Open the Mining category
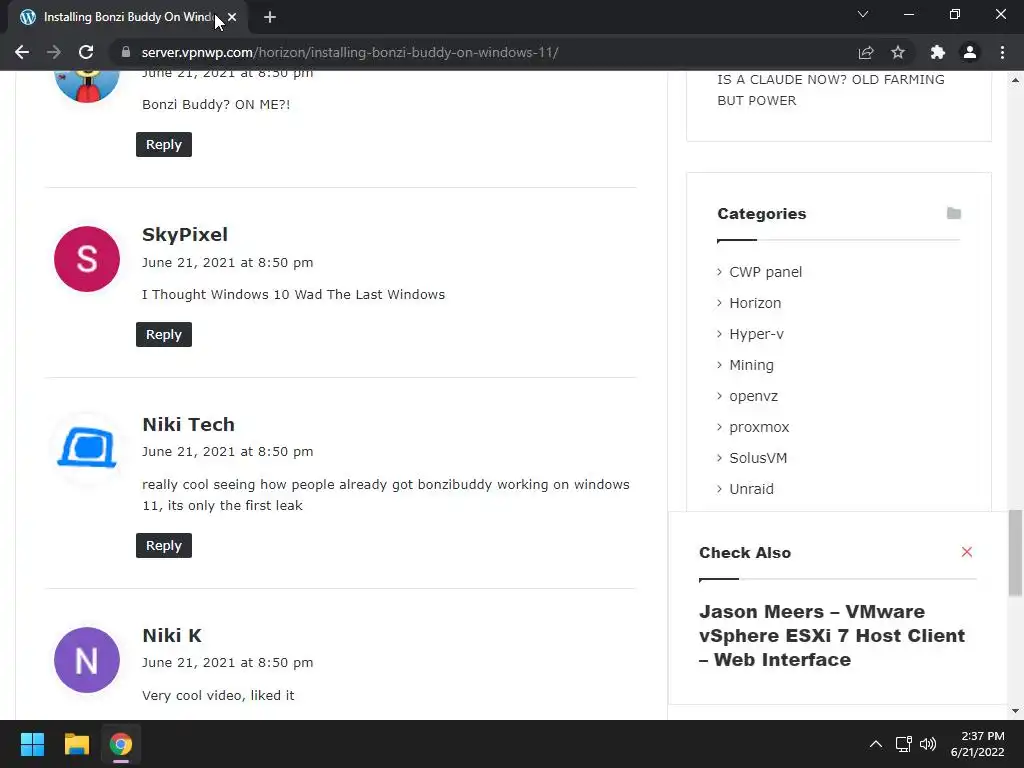1024x768 pixels. coord(751,365)
